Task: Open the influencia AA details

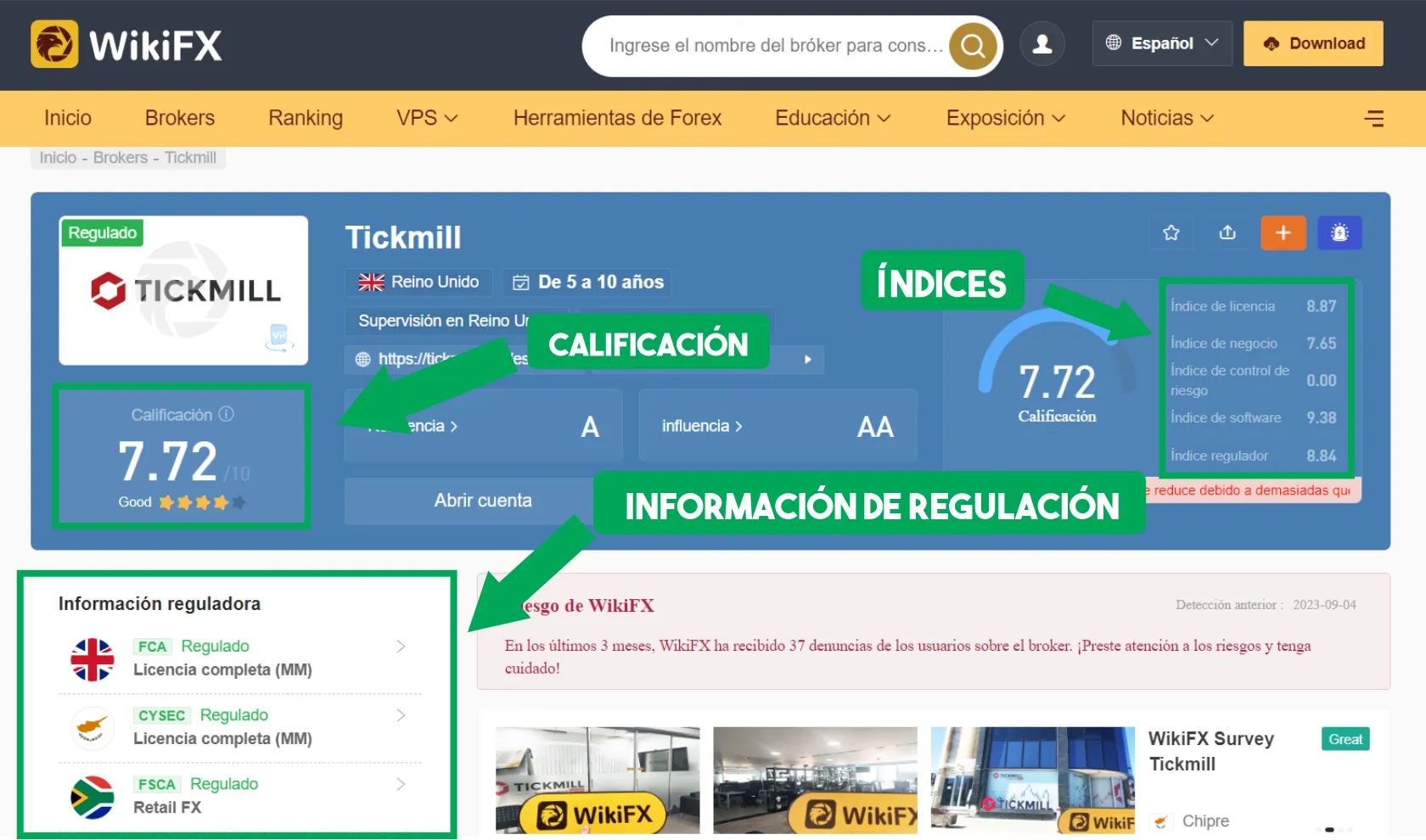Action: point(778,425)
